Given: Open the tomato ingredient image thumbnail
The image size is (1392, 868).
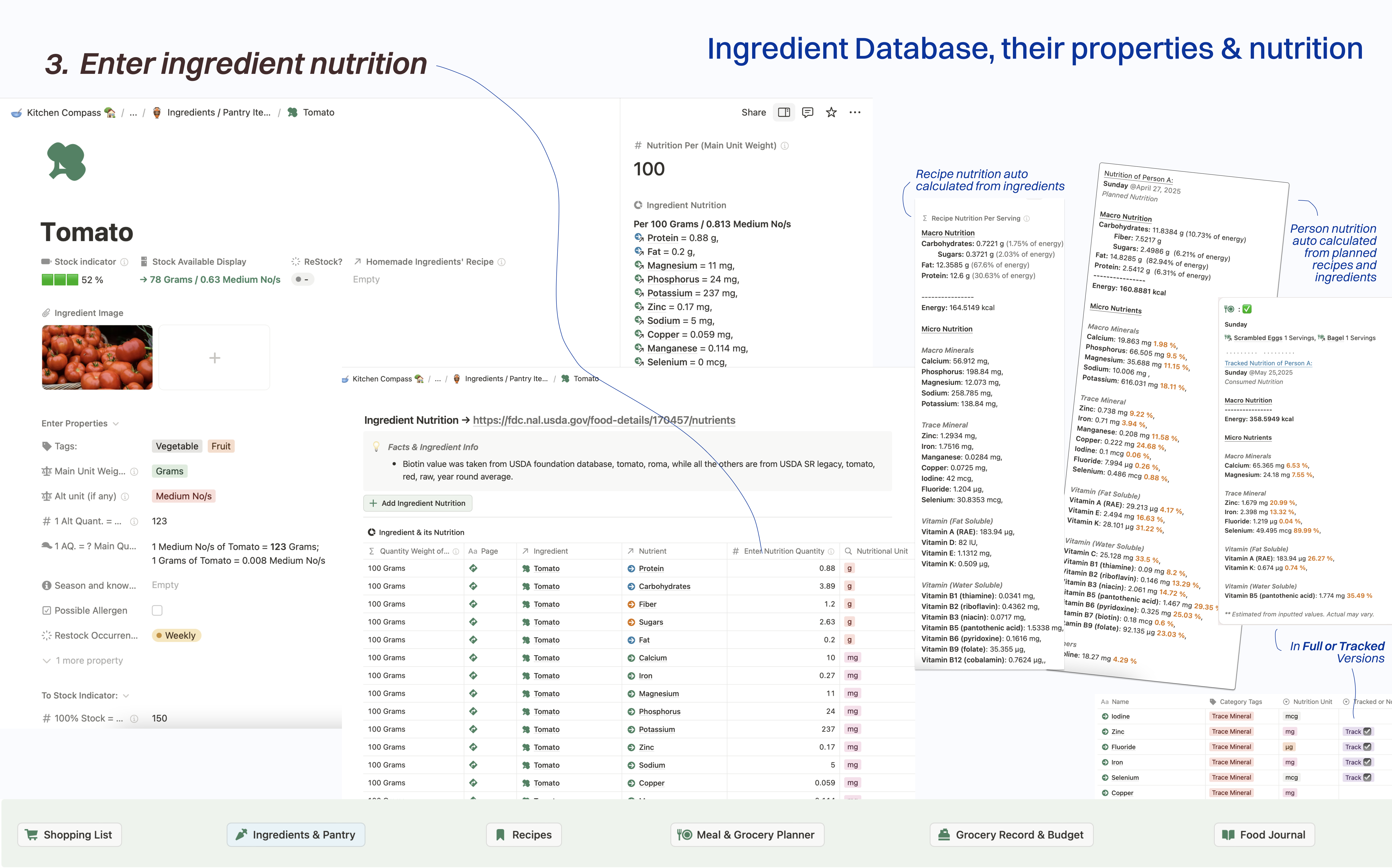Looking at the screenshot, I should click(x=97, y=358).
